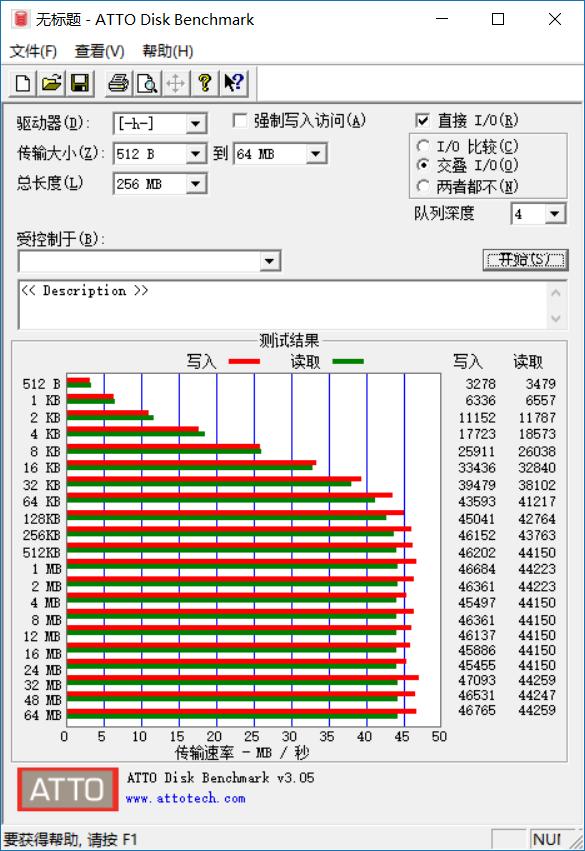Click the 64 MB chart row label
This screenshot has width=585, height=851.
43,715
